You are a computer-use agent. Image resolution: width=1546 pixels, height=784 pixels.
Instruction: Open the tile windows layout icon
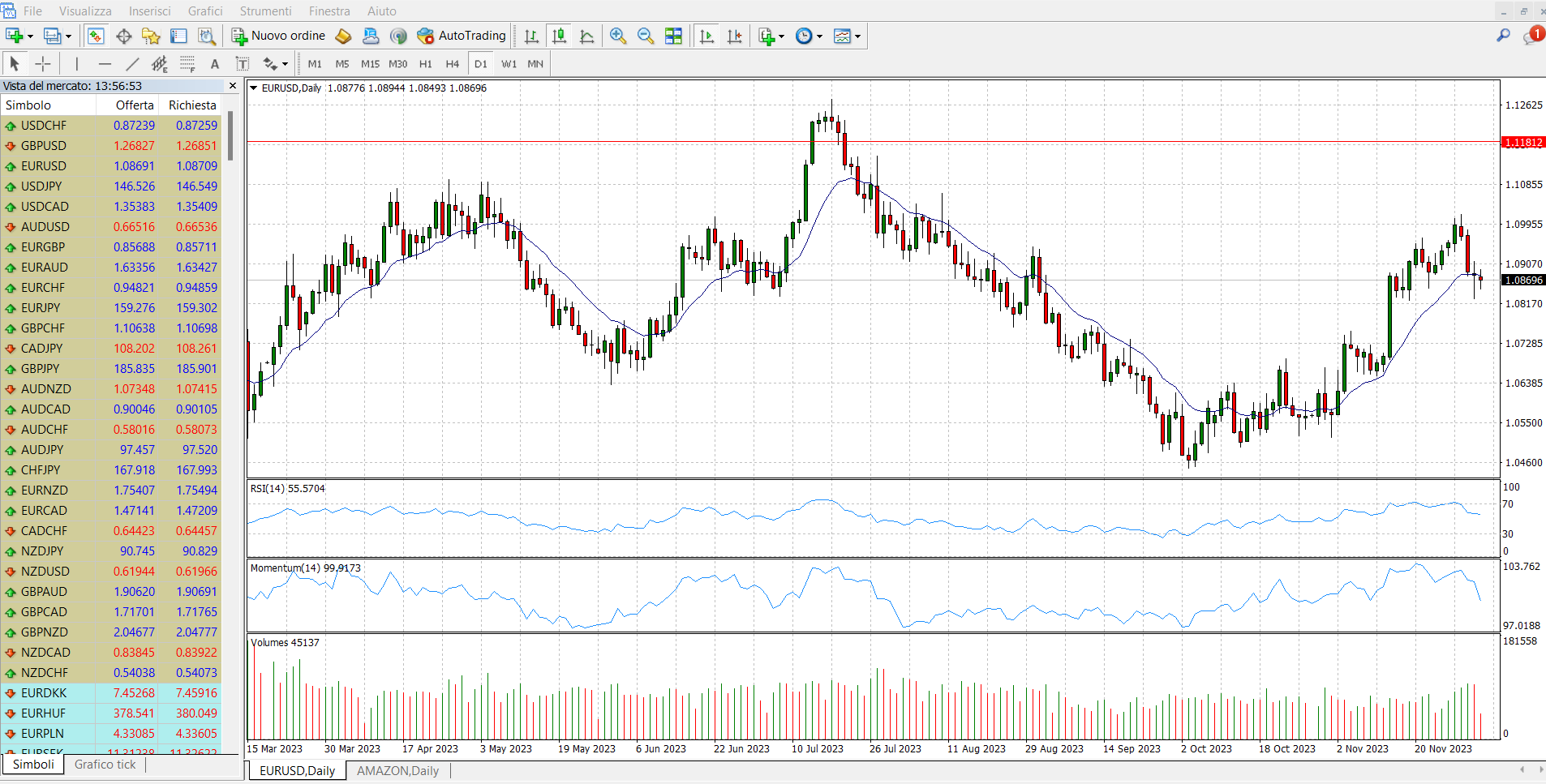[x=673, y=36]
